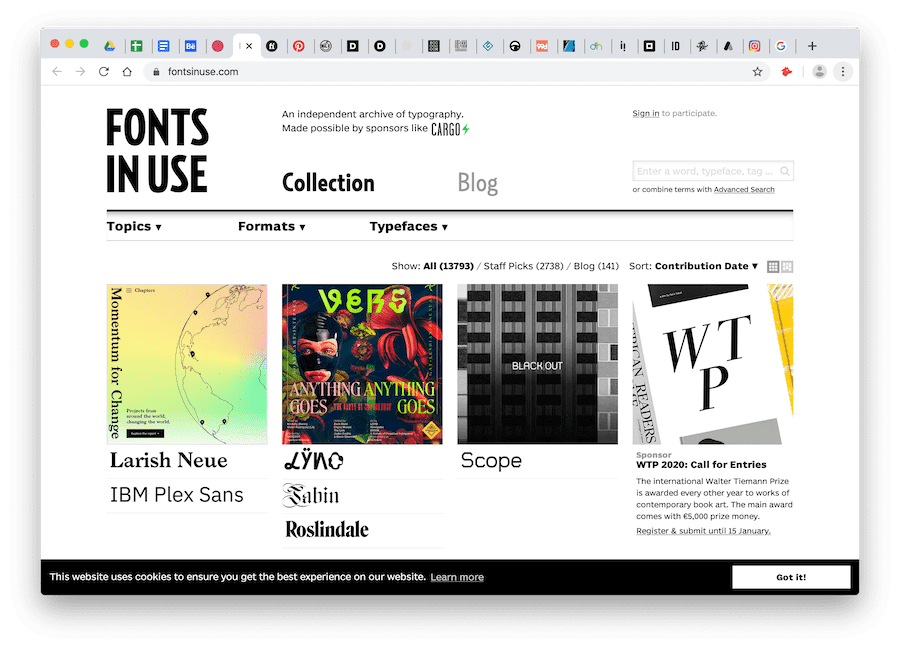Open the Fabin blackletter typeface link
Image resolution: width=900 pixels, height=649 pixels.
[311, 496]
